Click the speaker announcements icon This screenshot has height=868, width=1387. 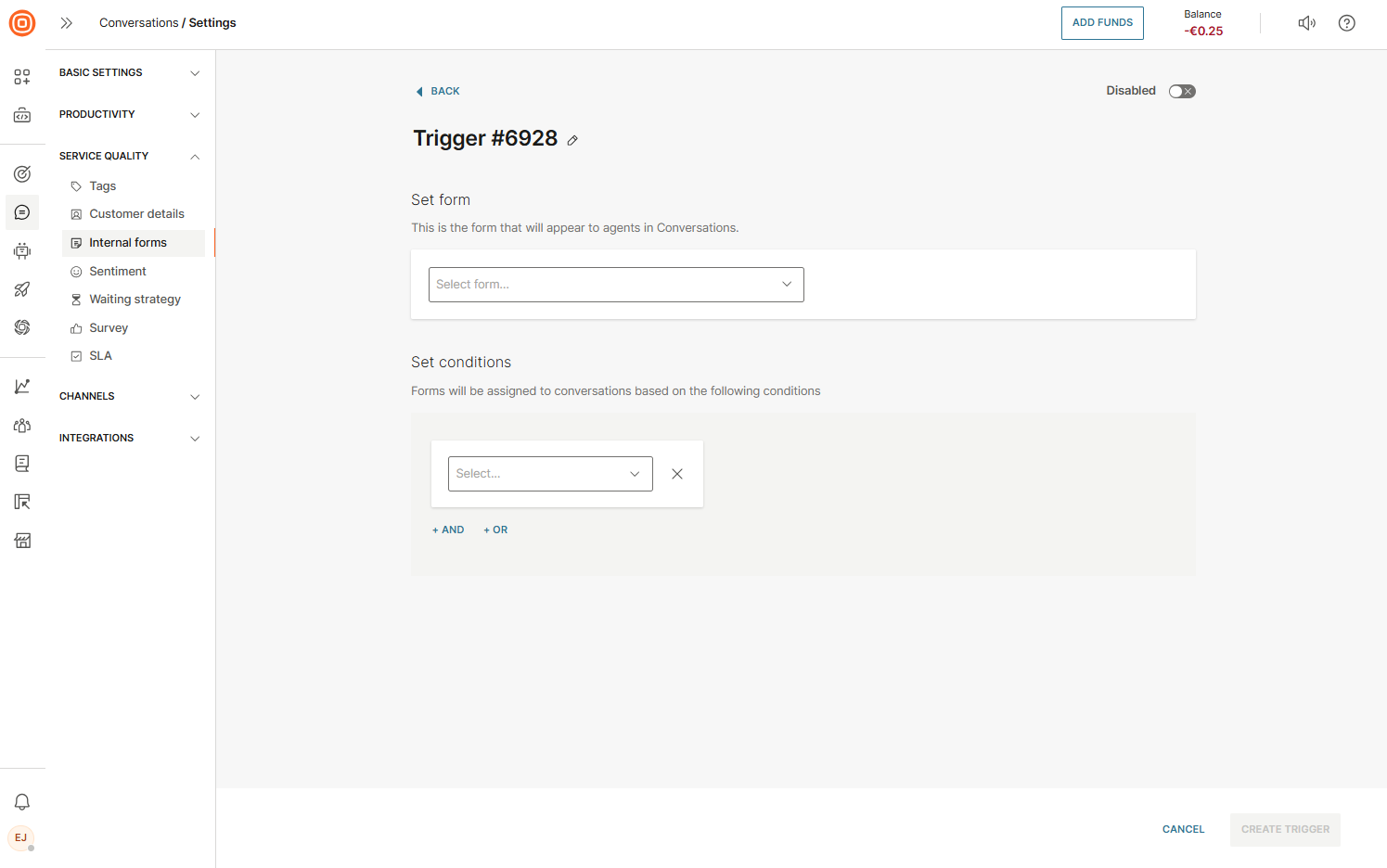pos(1306,23)
